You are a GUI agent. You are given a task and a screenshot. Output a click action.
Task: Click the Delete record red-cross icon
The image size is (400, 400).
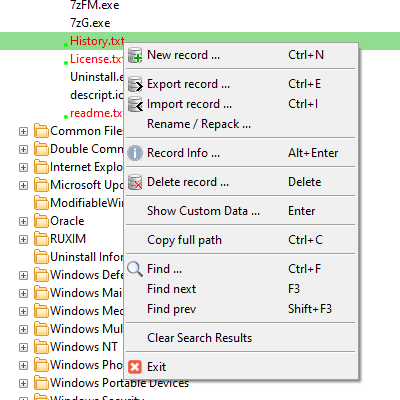(135, 182)
